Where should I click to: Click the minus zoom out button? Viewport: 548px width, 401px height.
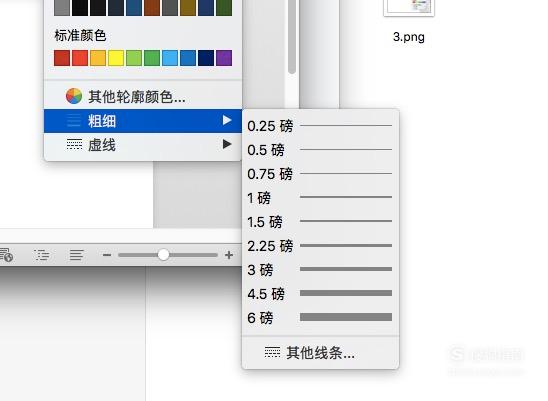[107, 255]
